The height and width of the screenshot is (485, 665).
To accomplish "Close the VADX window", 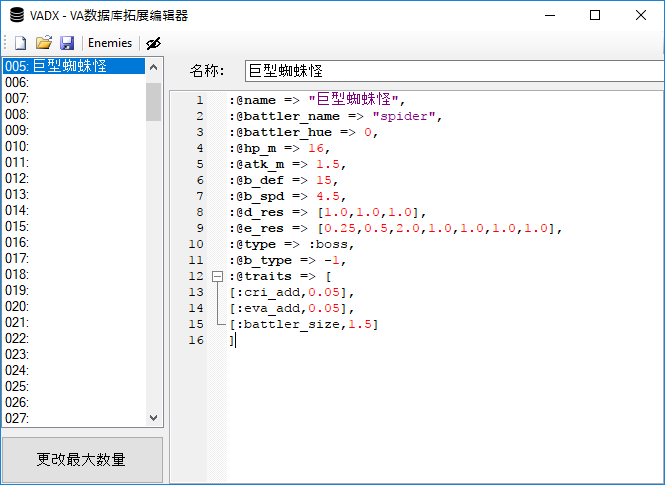I will (641, 15).
